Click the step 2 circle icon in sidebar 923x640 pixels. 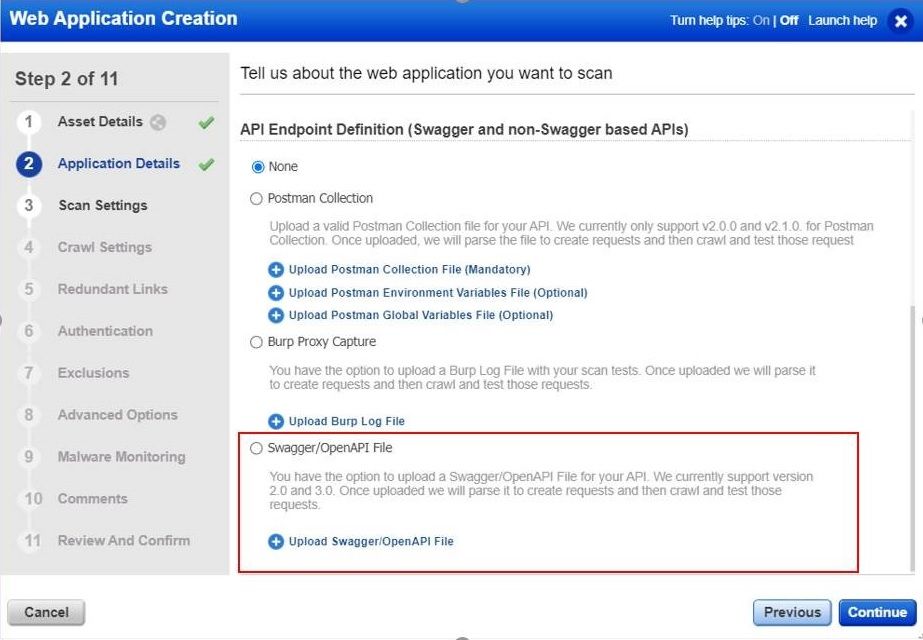point(29,164)
